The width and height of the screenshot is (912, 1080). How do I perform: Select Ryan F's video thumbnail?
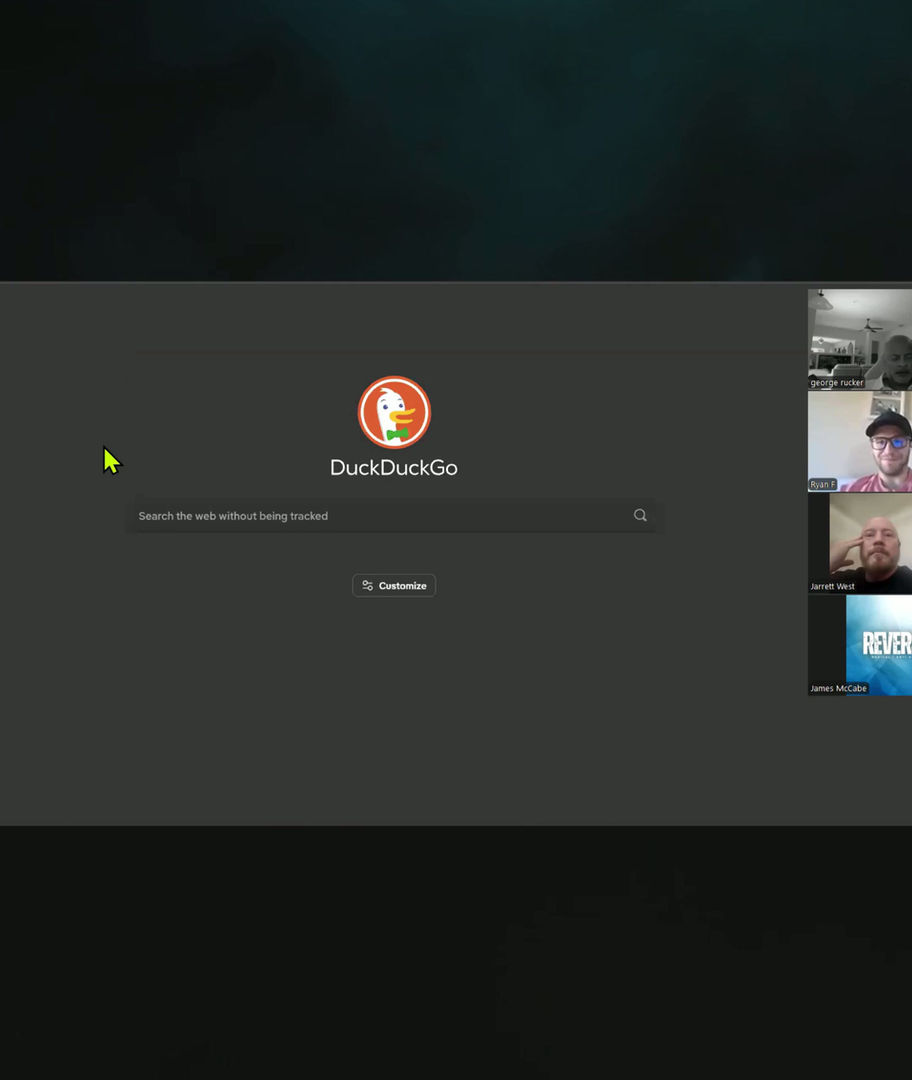pyautogui.click(x=860, y=442)
